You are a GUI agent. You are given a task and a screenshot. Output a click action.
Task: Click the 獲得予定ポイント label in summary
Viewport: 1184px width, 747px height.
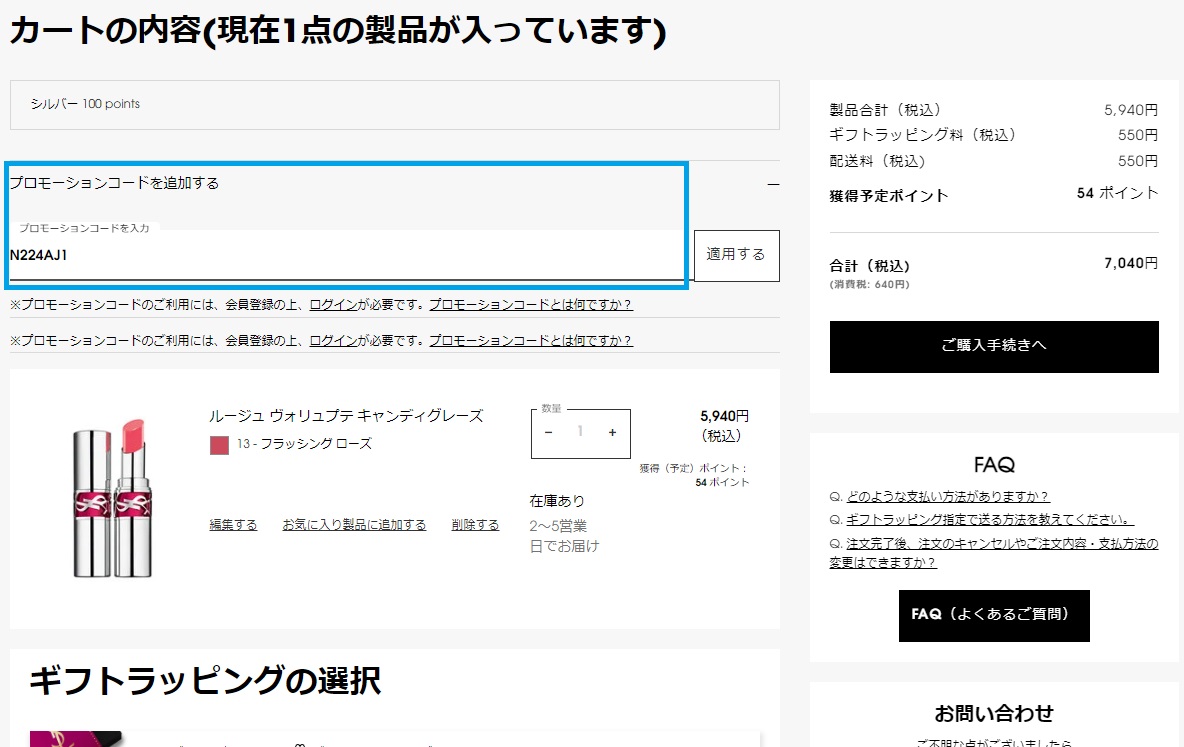tap(889, 196)
